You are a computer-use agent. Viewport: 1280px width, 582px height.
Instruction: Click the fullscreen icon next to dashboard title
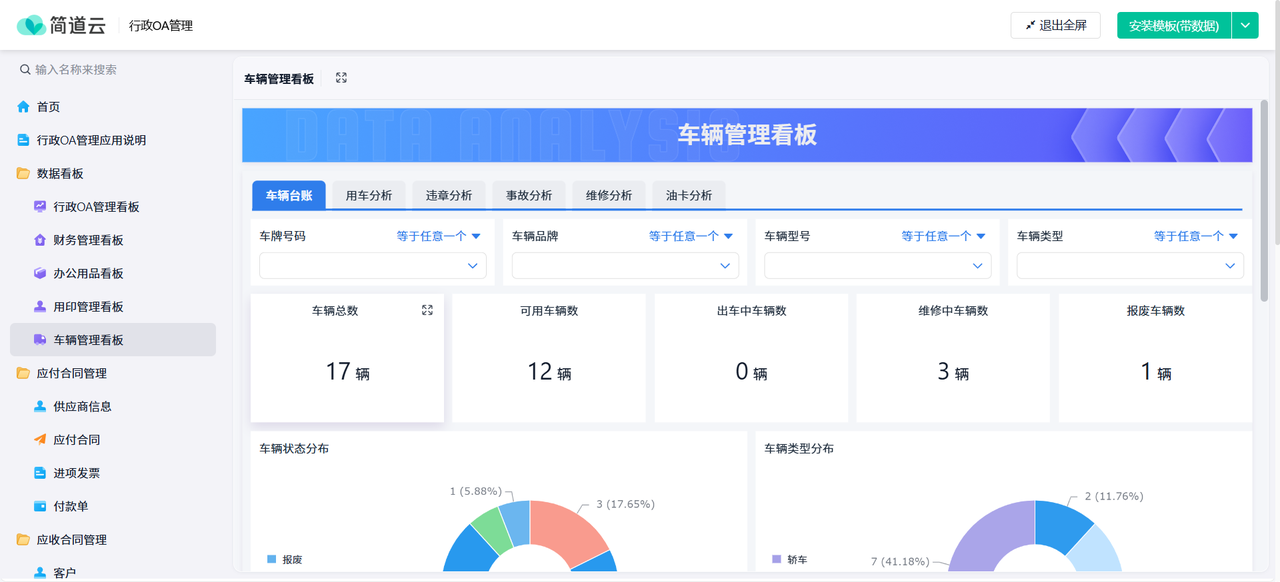341,78
